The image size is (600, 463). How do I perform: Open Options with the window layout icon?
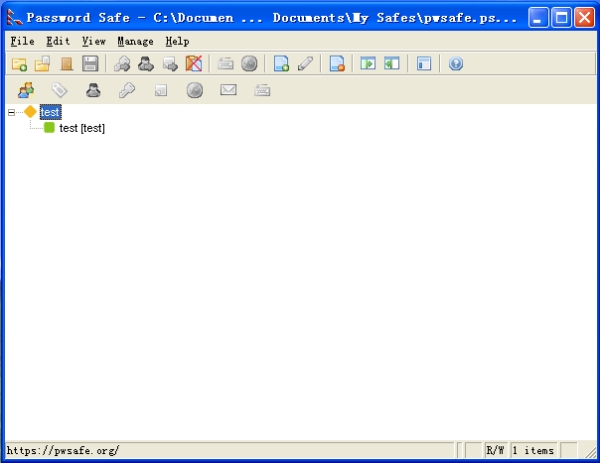click(x=424, y=64)
